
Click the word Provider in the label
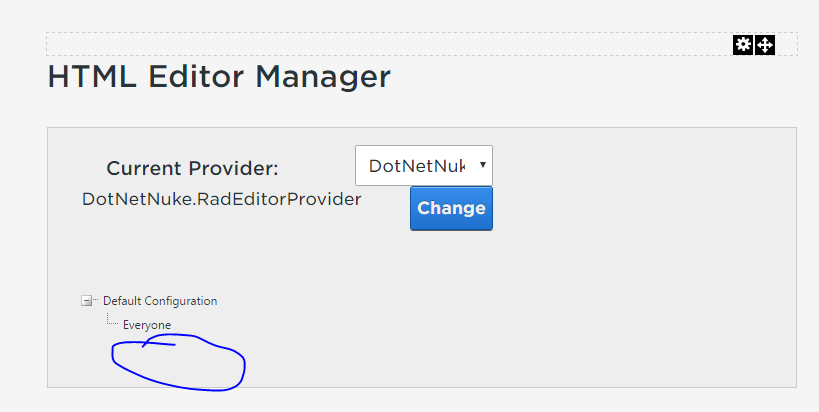point(233,169)
